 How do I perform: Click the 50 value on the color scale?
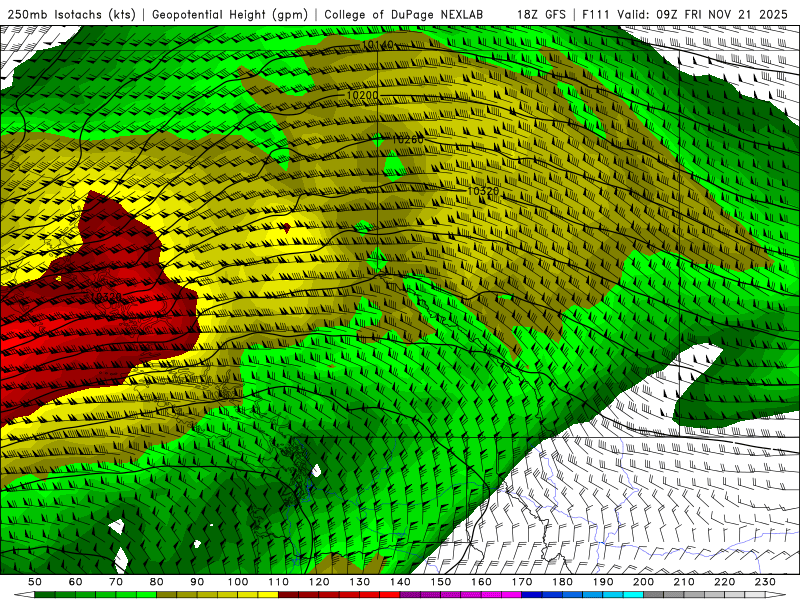tap(35, 582)
